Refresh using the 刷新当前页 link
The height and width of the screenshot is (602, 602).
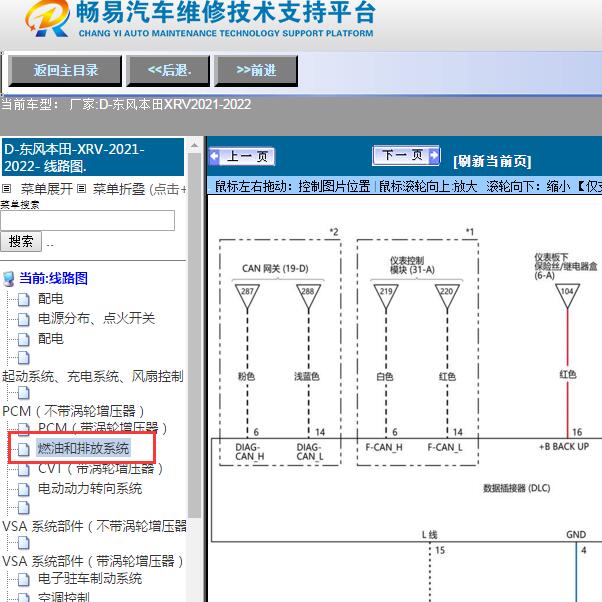tap(492, 161)
